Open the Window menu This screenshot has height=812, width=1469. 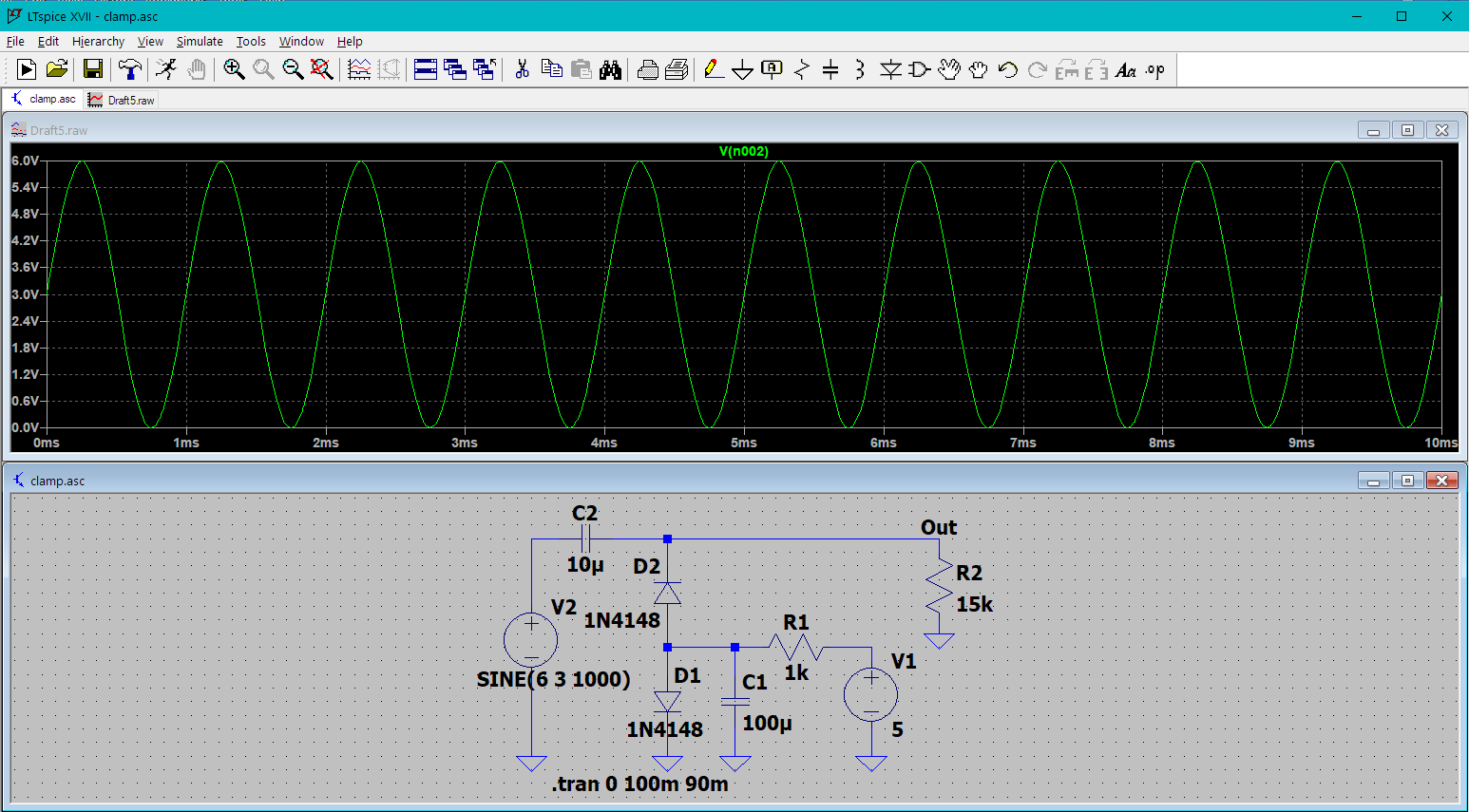[x=301, y=41]
